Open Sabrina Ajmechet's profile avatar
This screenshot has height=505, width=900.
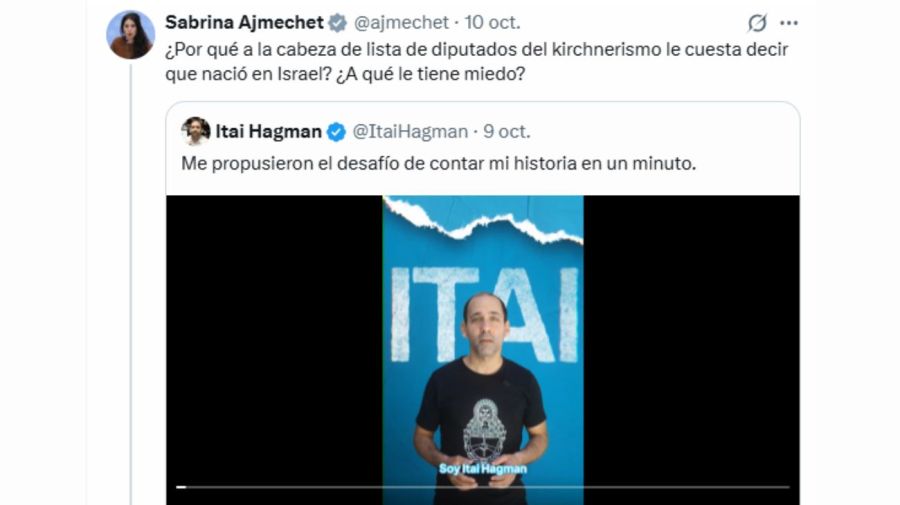130,34
